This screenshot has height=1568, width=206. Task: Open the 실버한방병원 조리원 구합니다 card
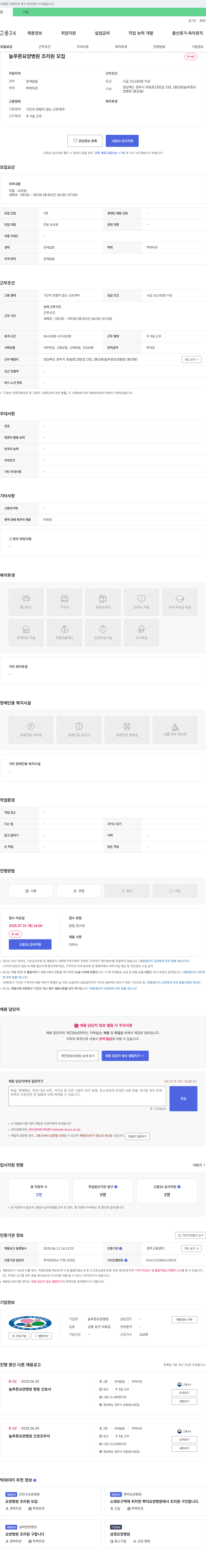tap(50, 1534)
